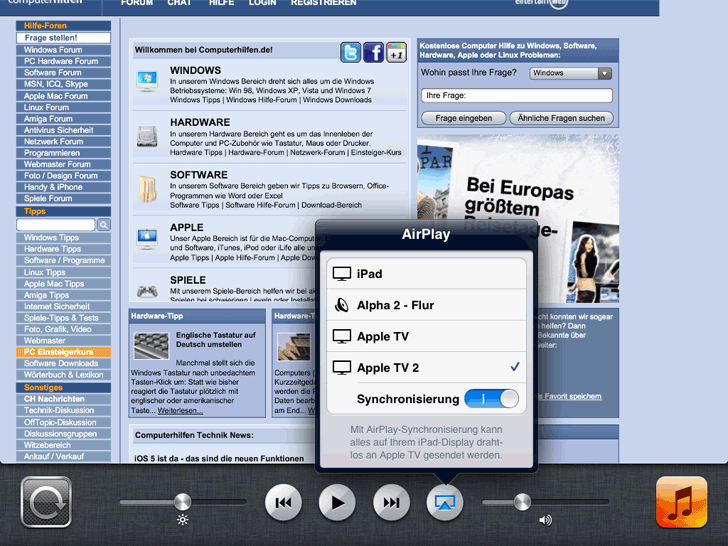Skip to previous track

(283, 502)
